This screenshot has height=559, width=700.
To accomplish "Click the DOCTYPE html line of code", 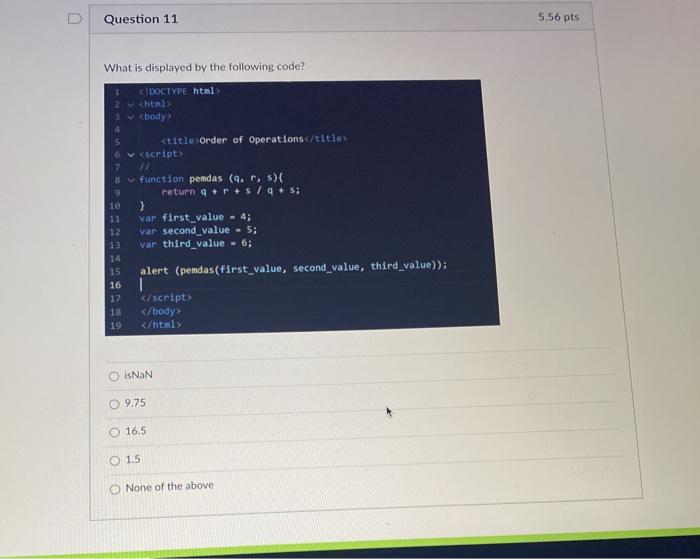I will [x=179, y=91].
